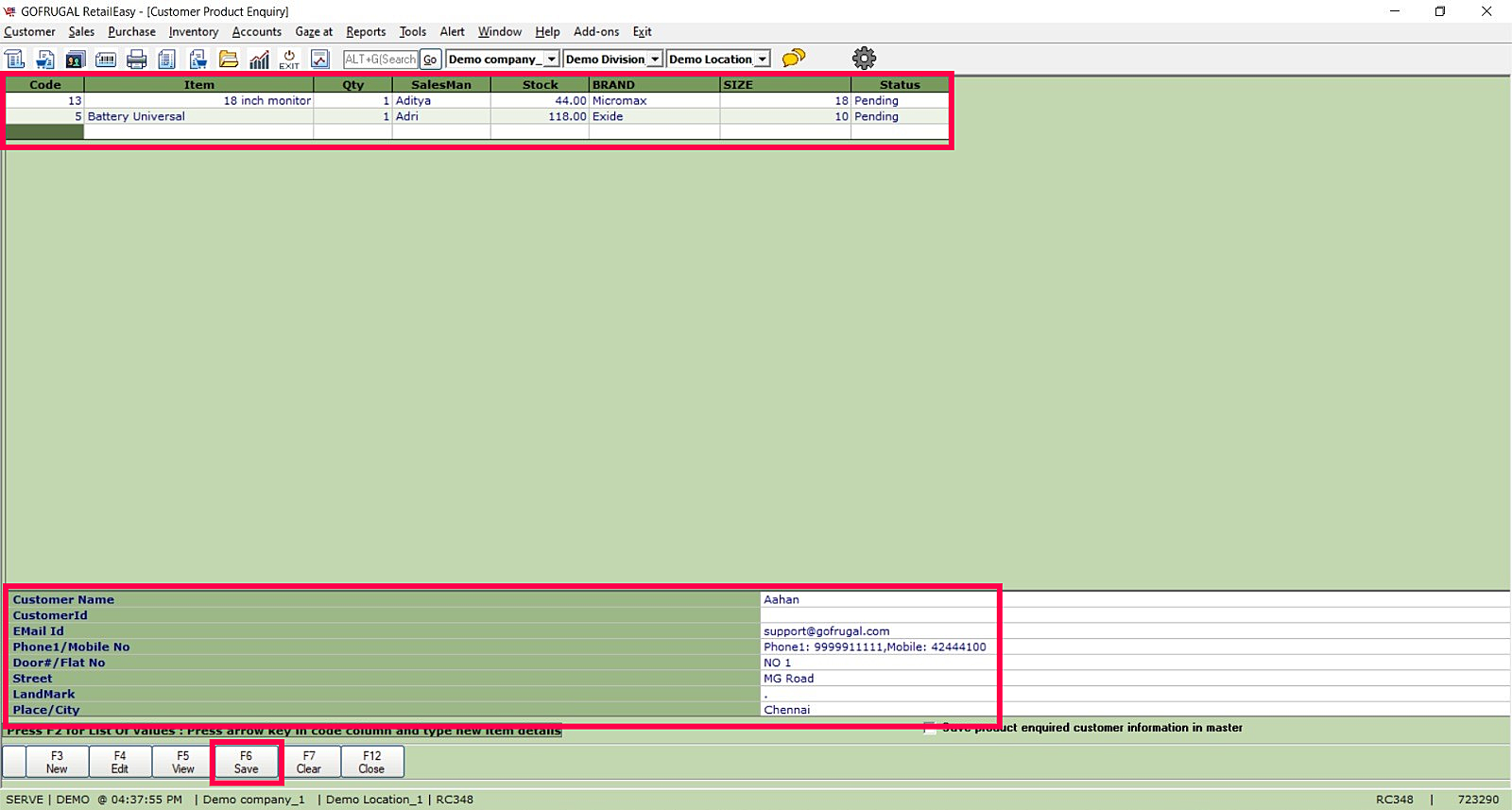The width and height of the screenshot is (1512, 810).
Task: Open the customer people icon in toolbar
Action: pyautogui.click(x=76, y=59)
